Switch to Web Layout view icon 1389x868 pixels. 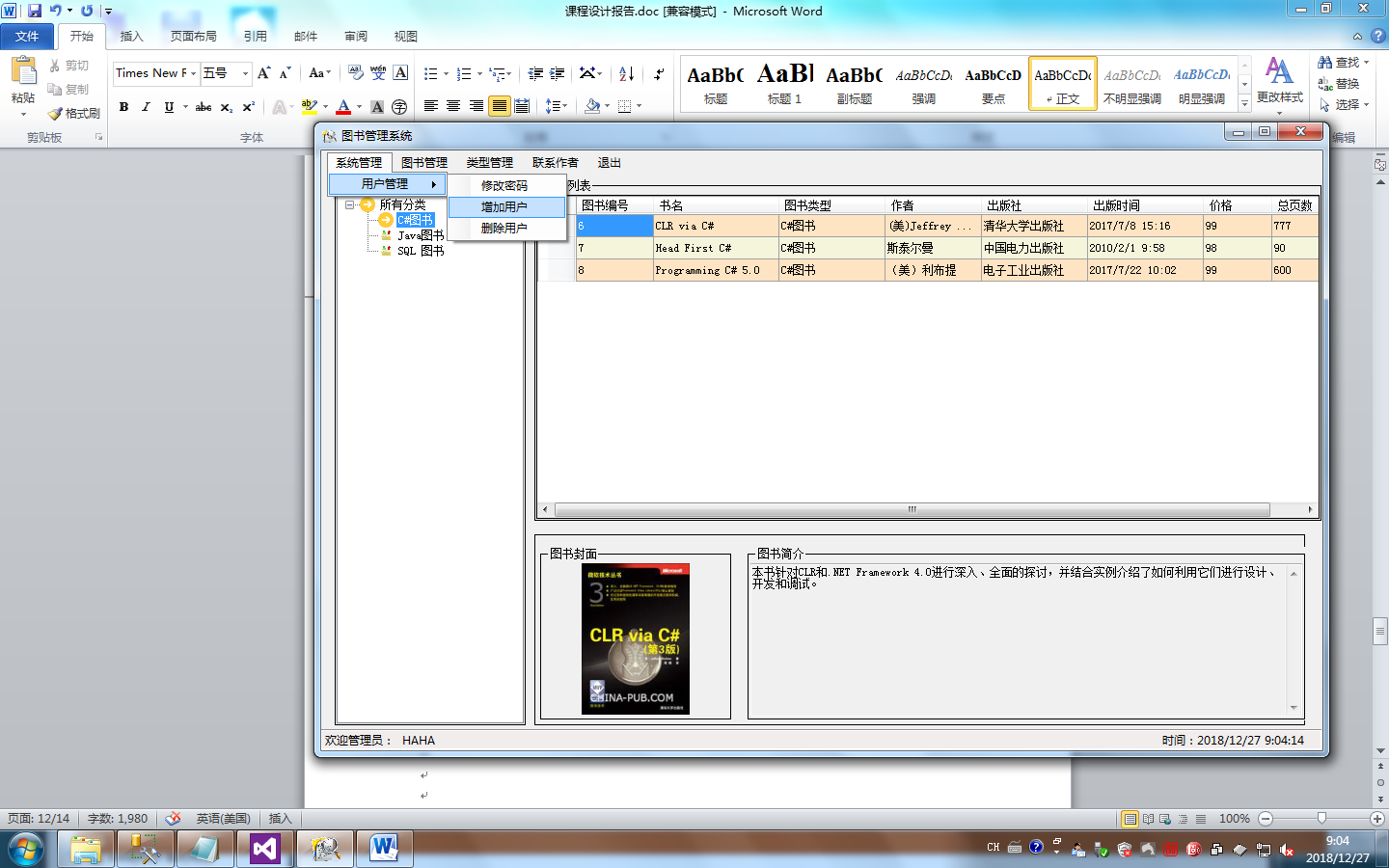click(1165, 819)
